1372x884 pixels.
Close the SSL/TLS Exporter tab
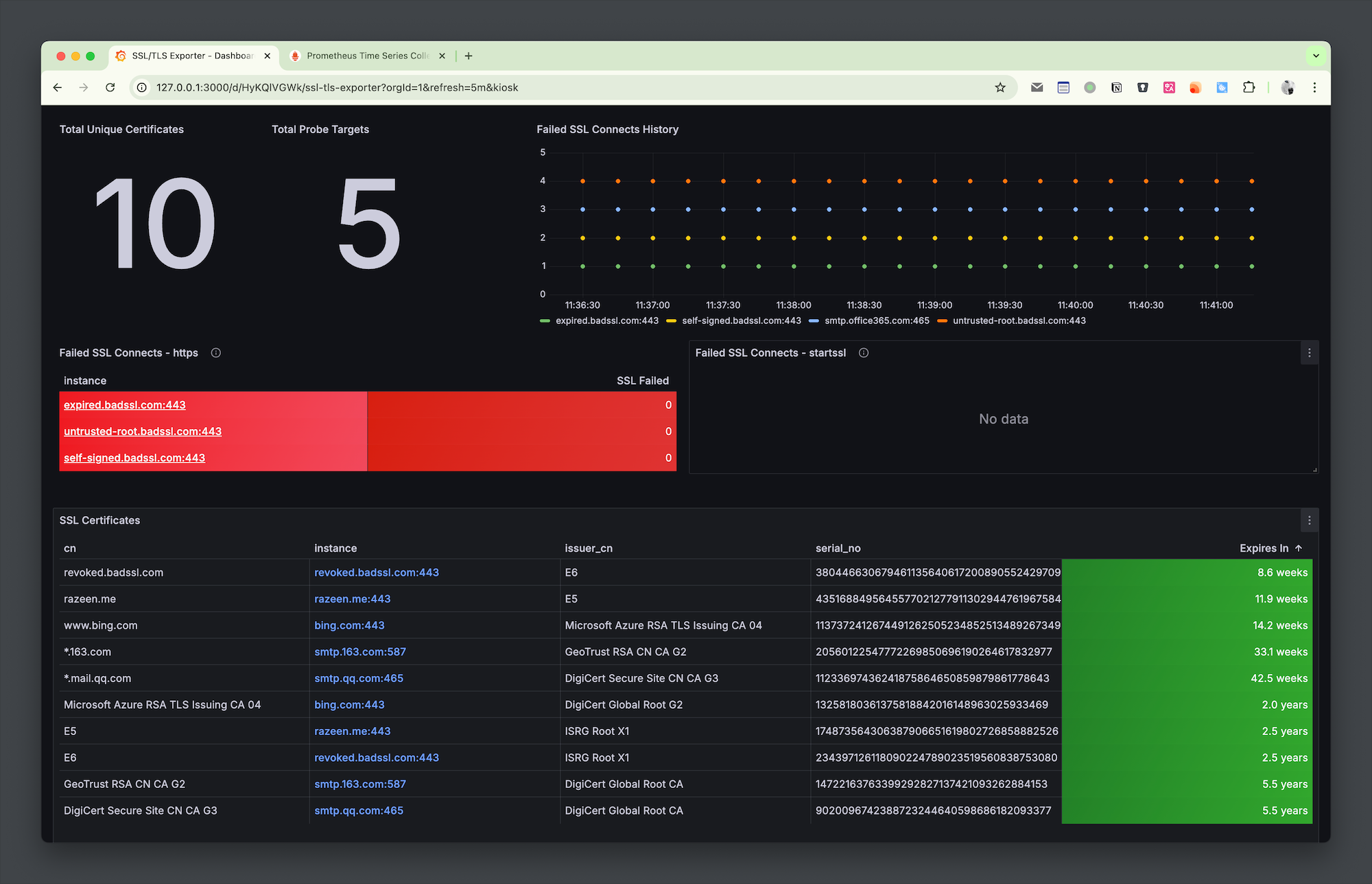pyautogui.click(x=268, y=56)
